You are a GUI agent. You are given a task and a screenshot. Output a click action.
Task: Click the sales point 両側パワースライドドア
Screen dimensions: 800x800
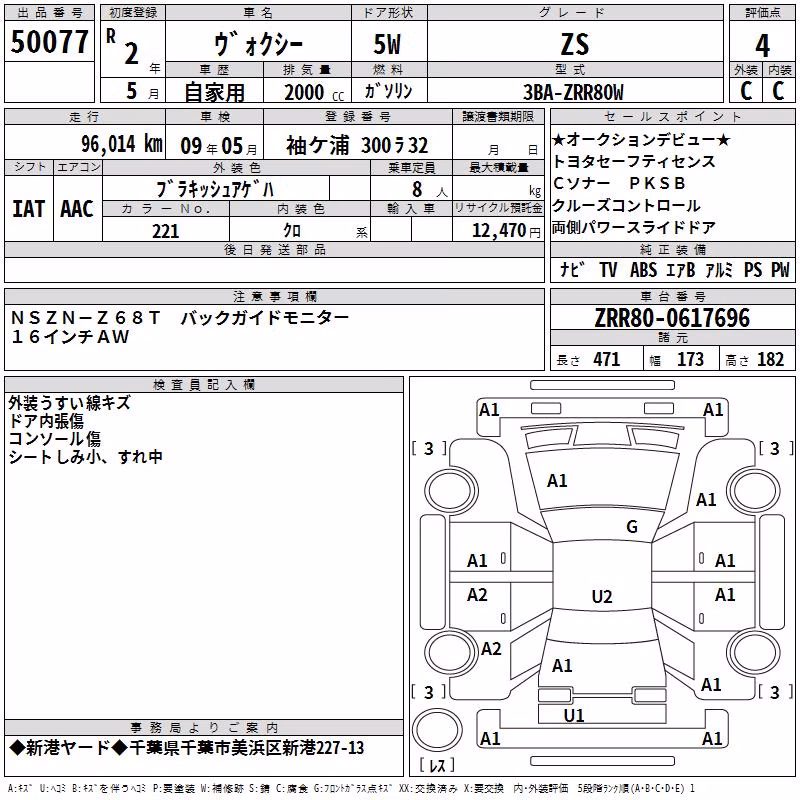[634, 227]
